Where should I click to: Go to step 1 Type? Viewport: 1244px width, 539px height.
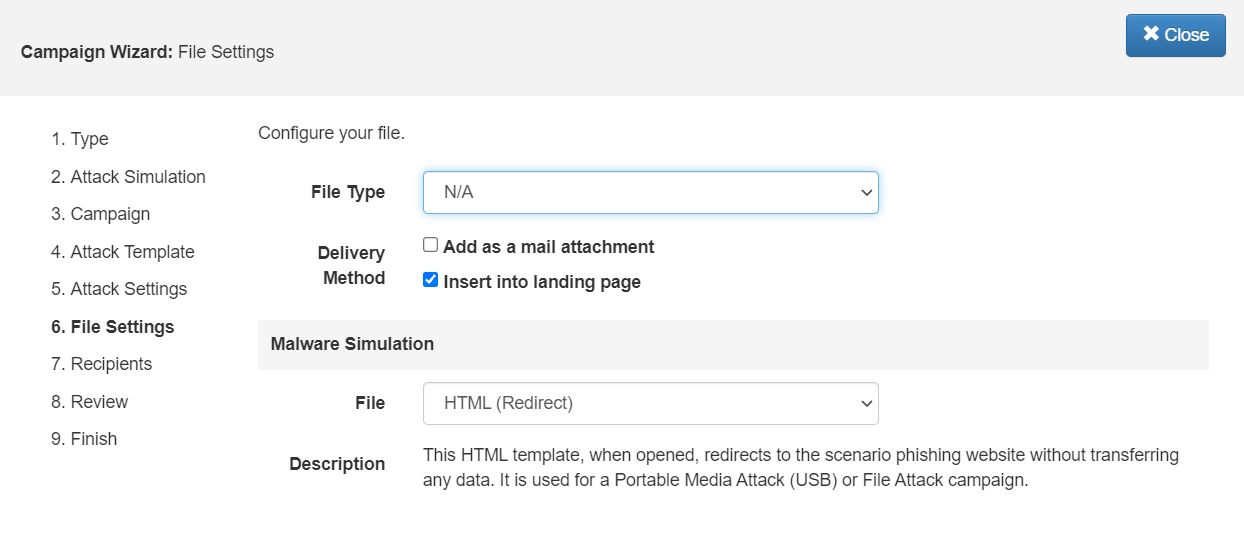80,139
